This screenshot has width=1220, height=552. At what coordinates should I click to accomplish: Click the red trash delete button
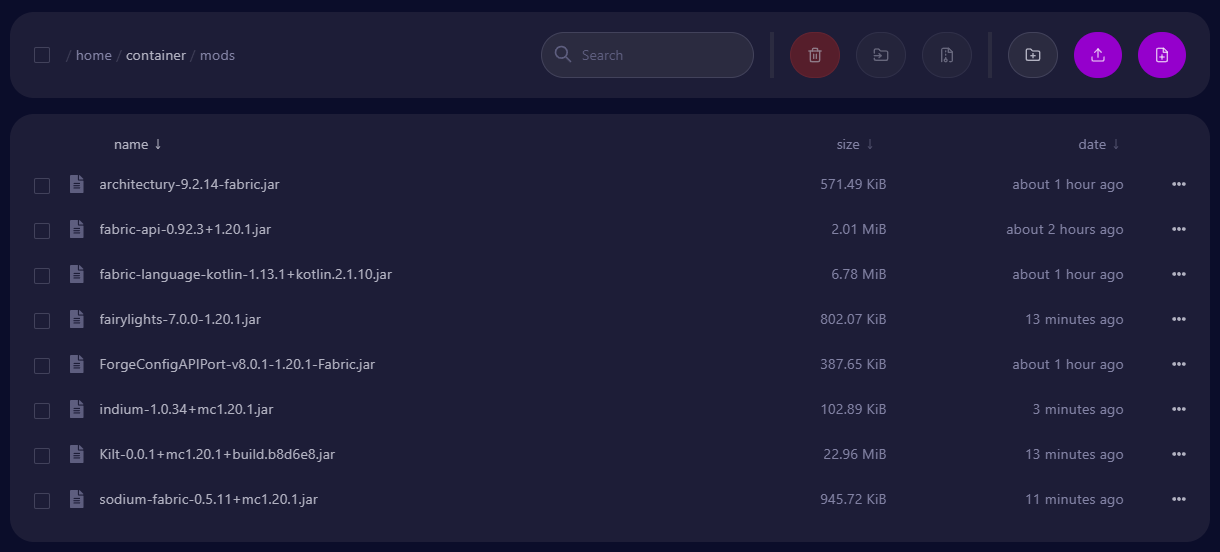pos(815,55)
